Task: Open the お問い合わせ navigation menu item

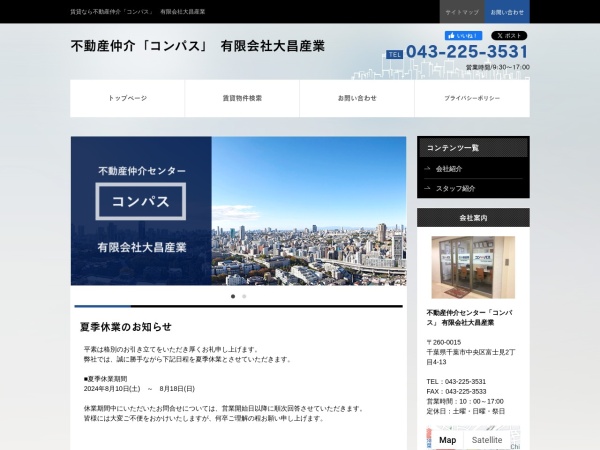Action: [x=357, y=98]
